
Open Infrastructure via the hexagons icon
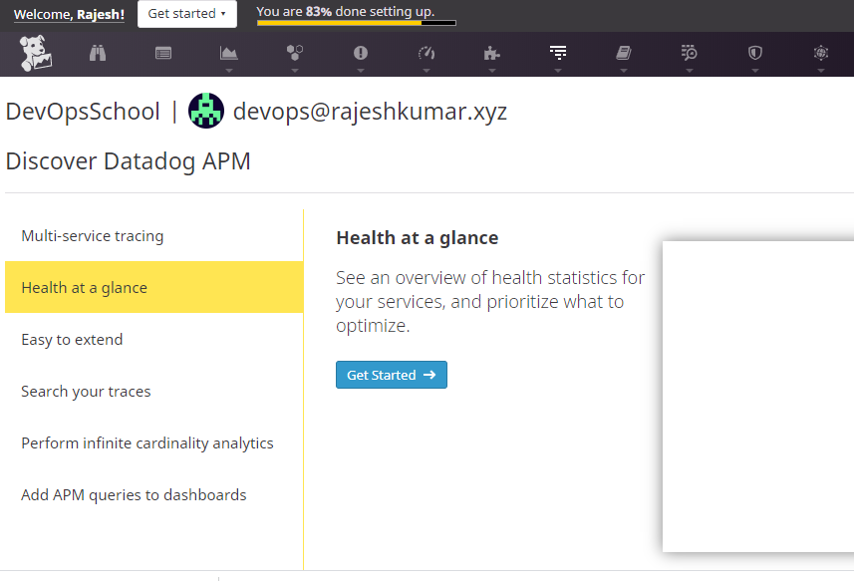pyautogui.click(x=294, y=54)
